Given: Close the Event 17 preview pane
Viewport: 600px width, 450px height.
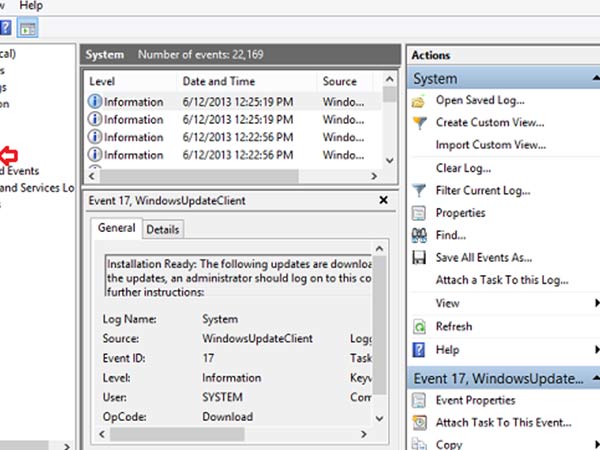Looking at the screenshot, I should pyautogui.click(x=383, y=200).
